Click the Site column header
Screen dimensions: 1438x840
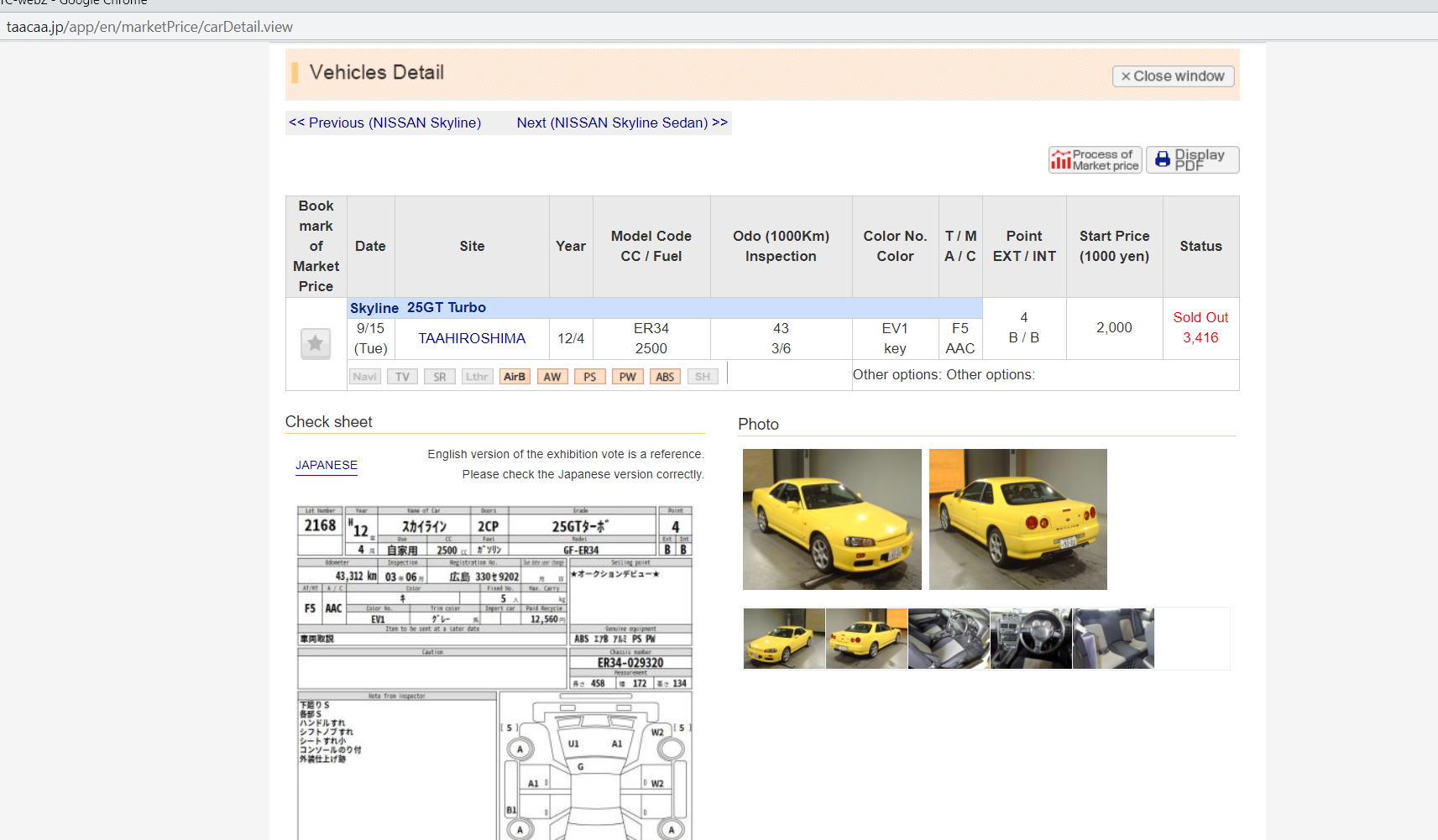[472, 246]
